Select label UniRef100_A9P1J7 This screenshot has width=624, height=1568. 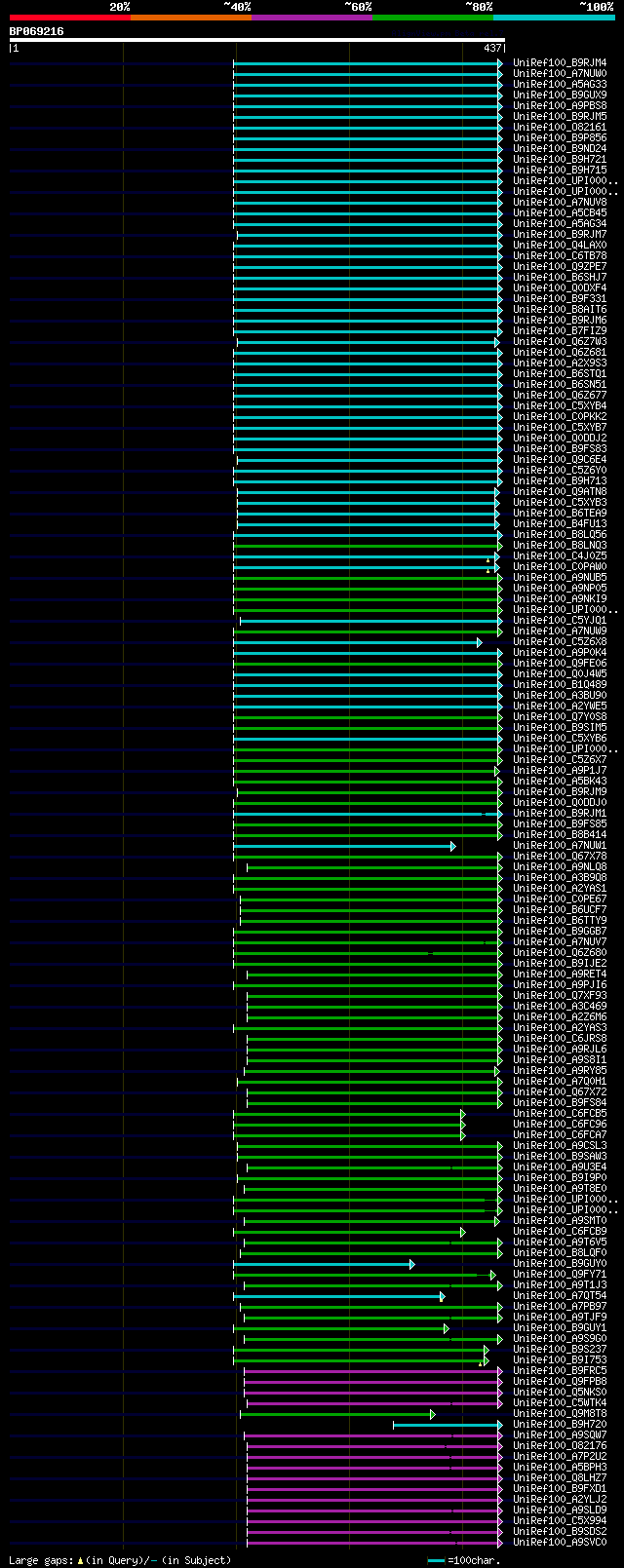(x=560, y=771)
